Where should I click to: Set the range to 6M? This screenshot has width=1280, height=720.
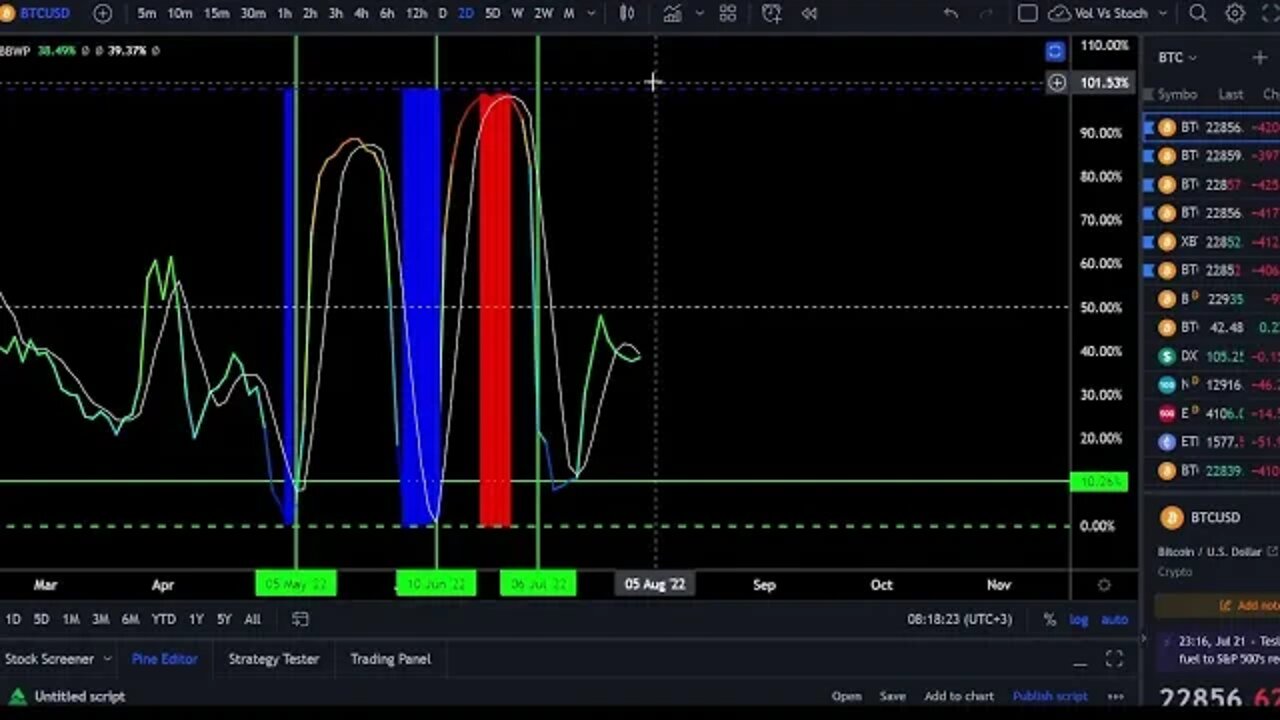(130, 619)
